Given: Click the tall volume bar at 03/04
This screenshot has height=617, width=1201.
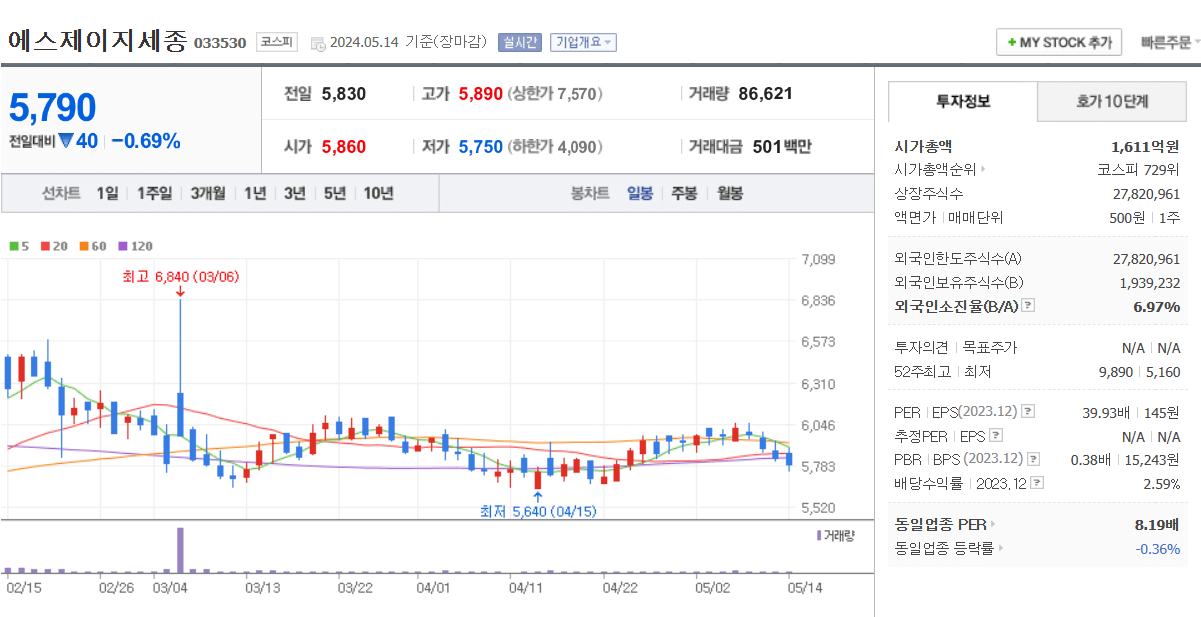Looking at the screenshot, I should coord(181,549).
